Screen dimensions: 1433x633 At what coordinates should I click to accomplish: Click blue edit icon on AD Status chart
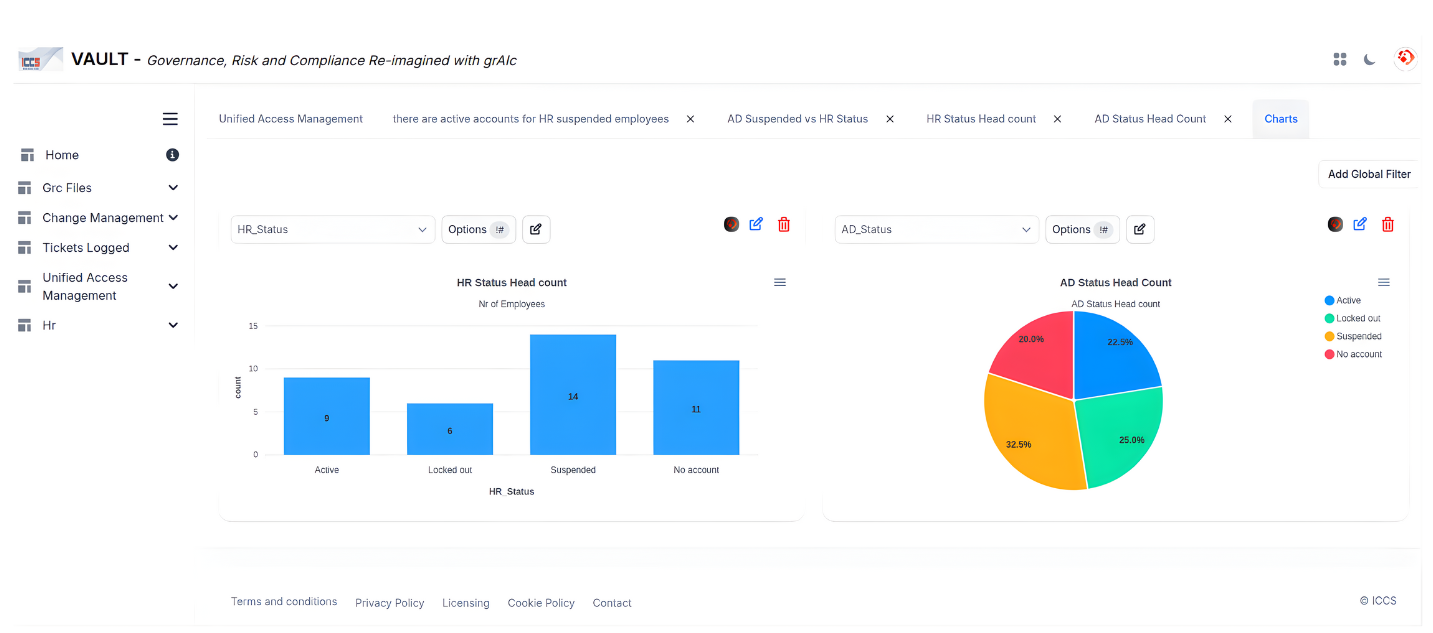(1360, 224)
